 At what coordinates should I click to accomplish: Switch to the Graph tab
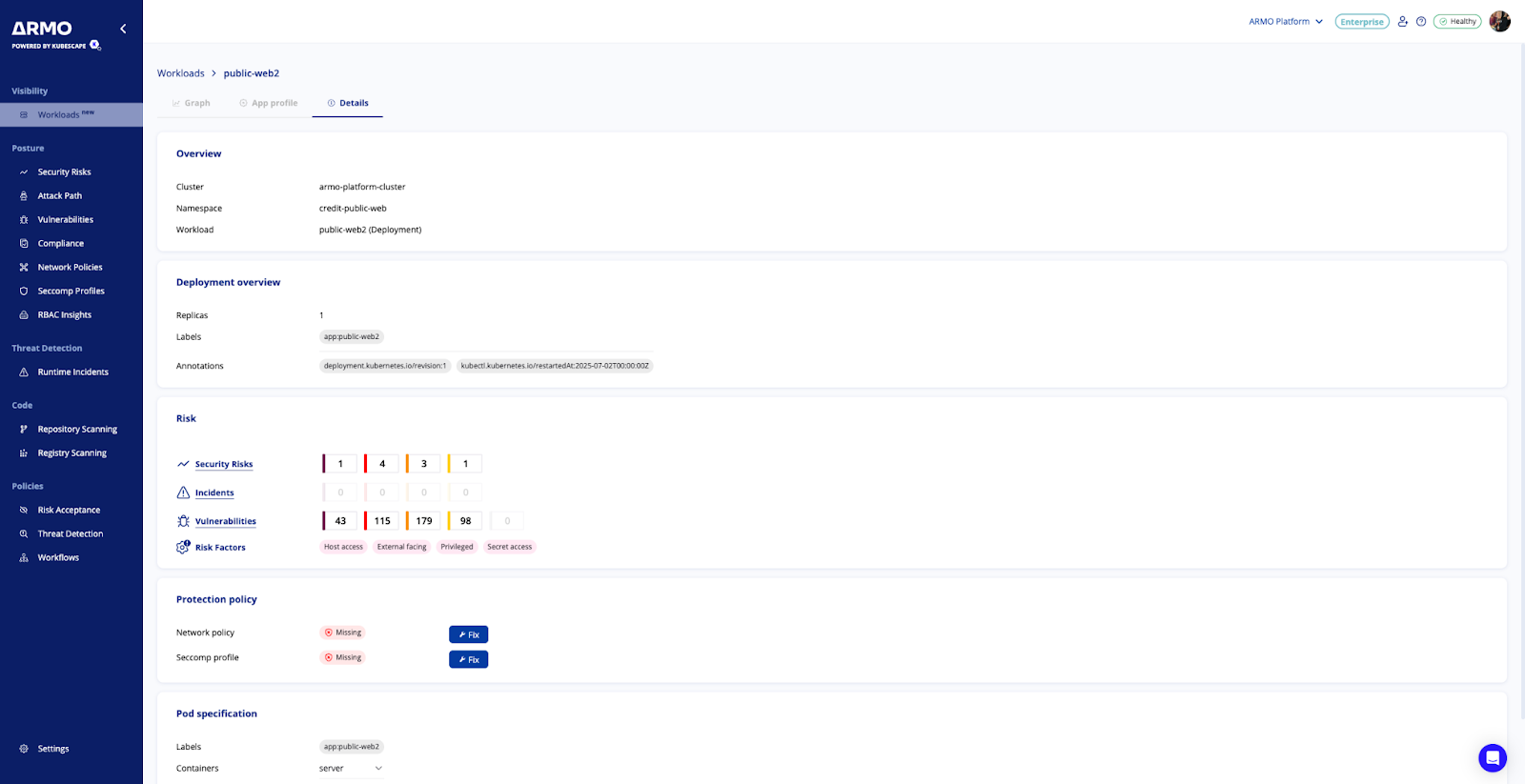pos(192,103)
